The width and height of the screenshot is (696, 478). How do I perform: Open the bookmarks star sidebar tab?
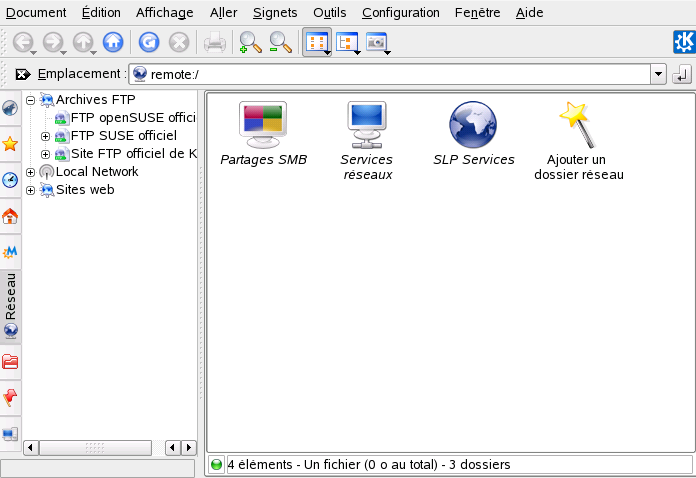(10, 144)
